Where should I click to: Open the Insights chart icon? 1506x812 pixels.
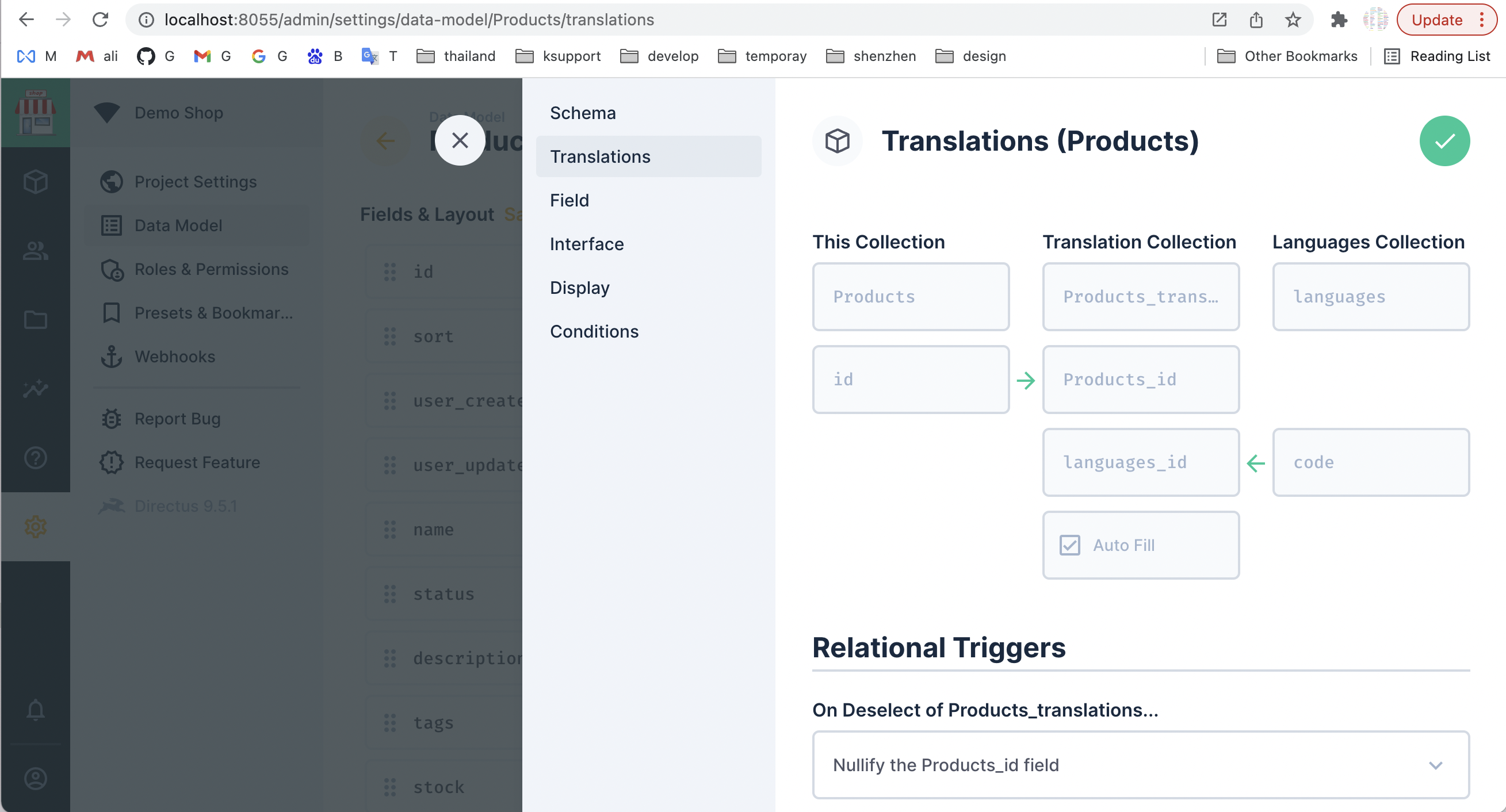35,389
